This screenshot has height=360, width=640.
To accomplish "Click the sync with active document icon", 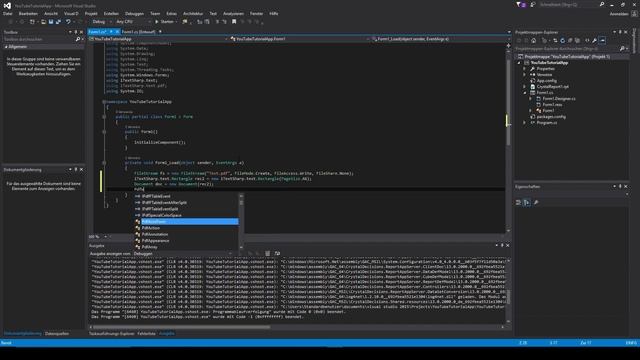I will [x=555, y=40].
